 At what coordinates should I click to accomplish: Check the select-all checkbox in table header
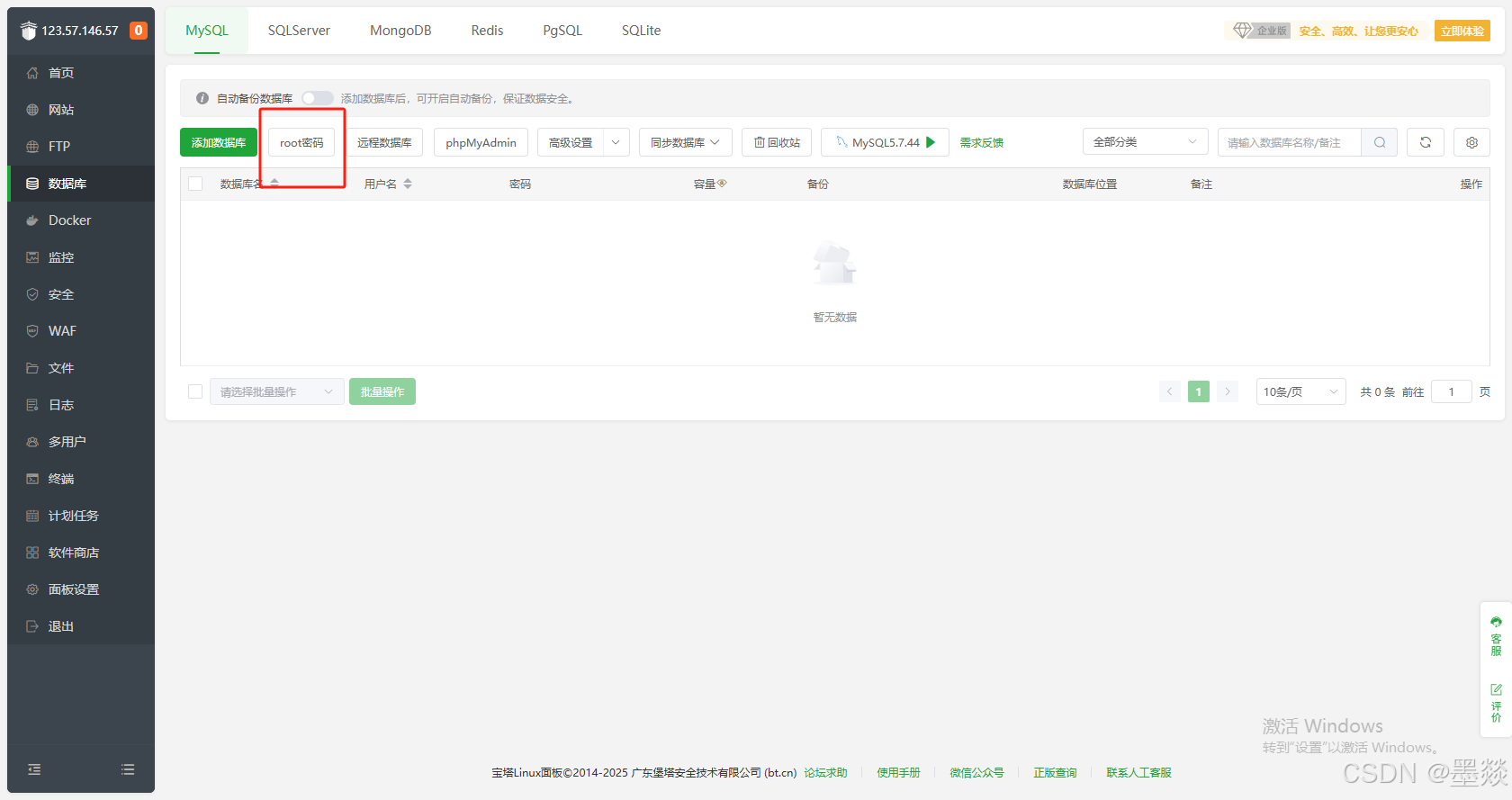click(x=195, y=184)
